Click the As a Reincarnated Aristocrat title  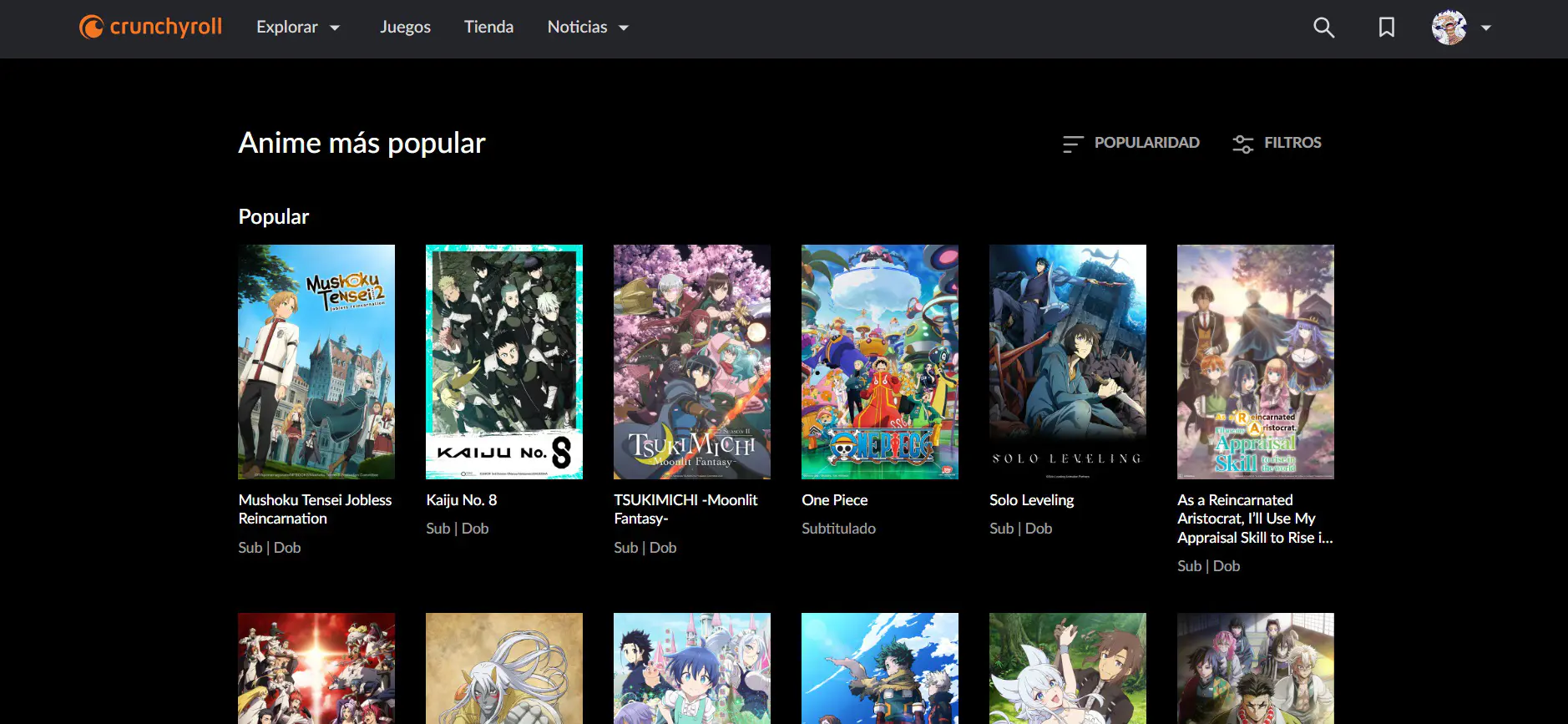point(1255,519)
